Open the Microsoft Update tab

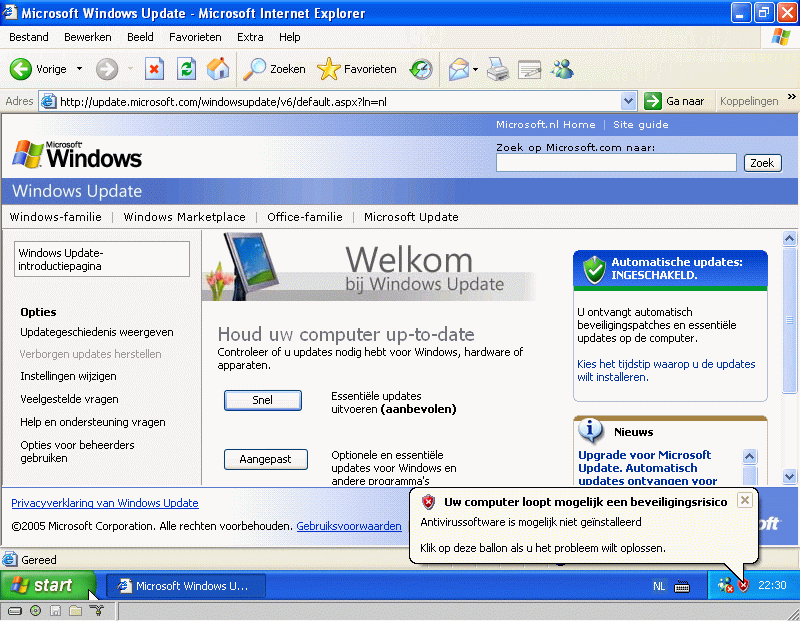[411, 217]
